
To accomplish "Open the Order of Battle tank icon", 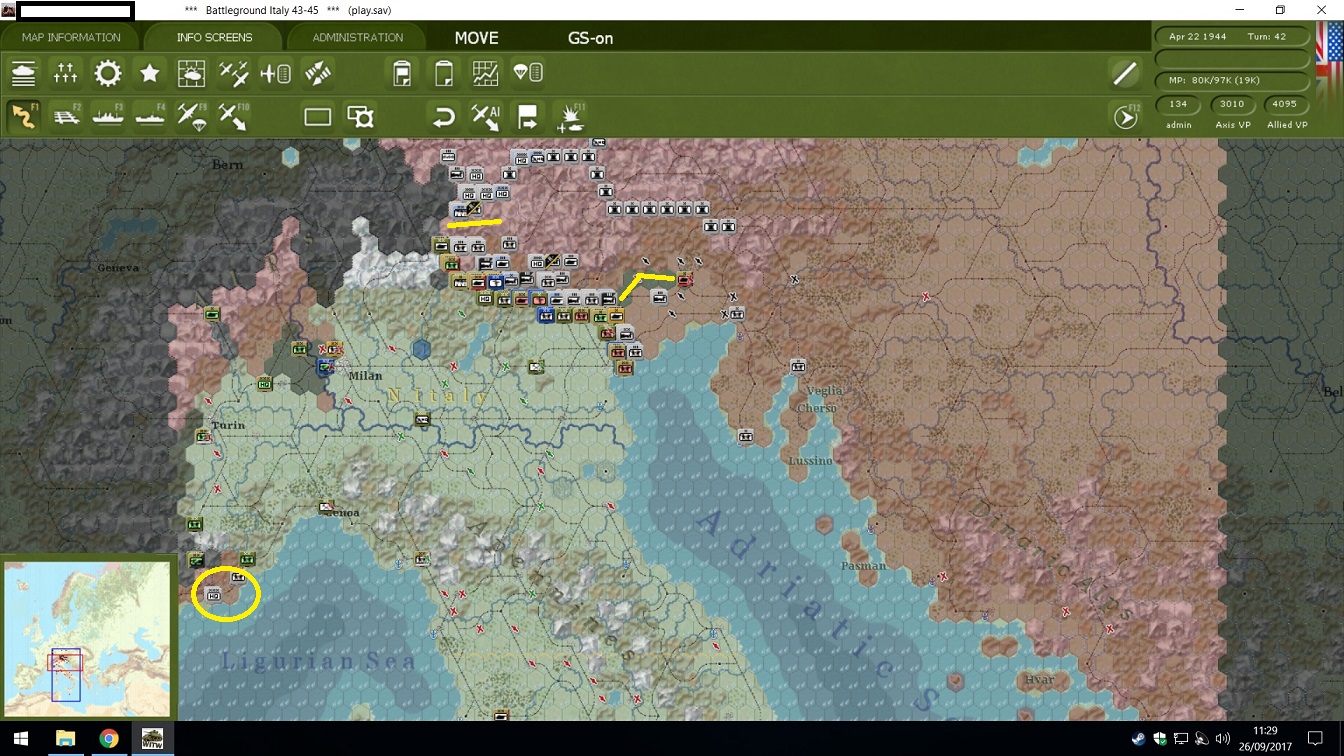I will [x=24, y=73].
